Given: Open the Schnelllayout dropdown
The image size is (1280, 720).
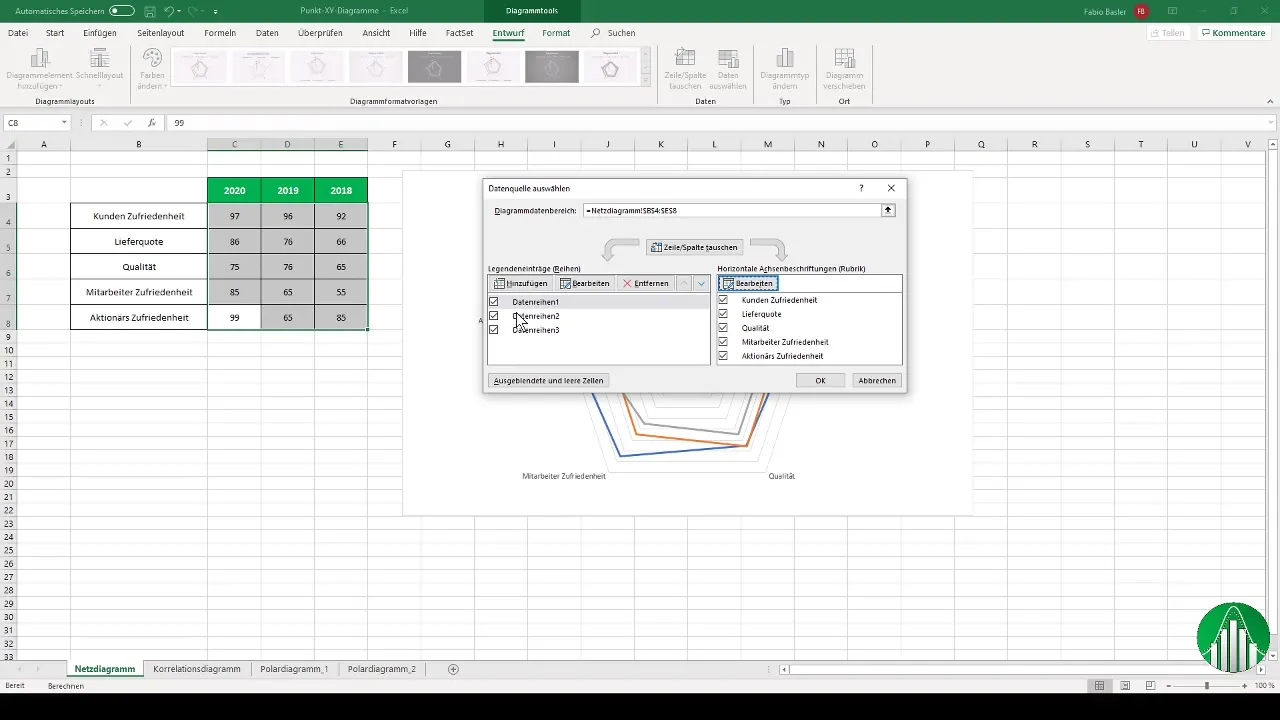Looking at the screenshot, I should point(100,69).
